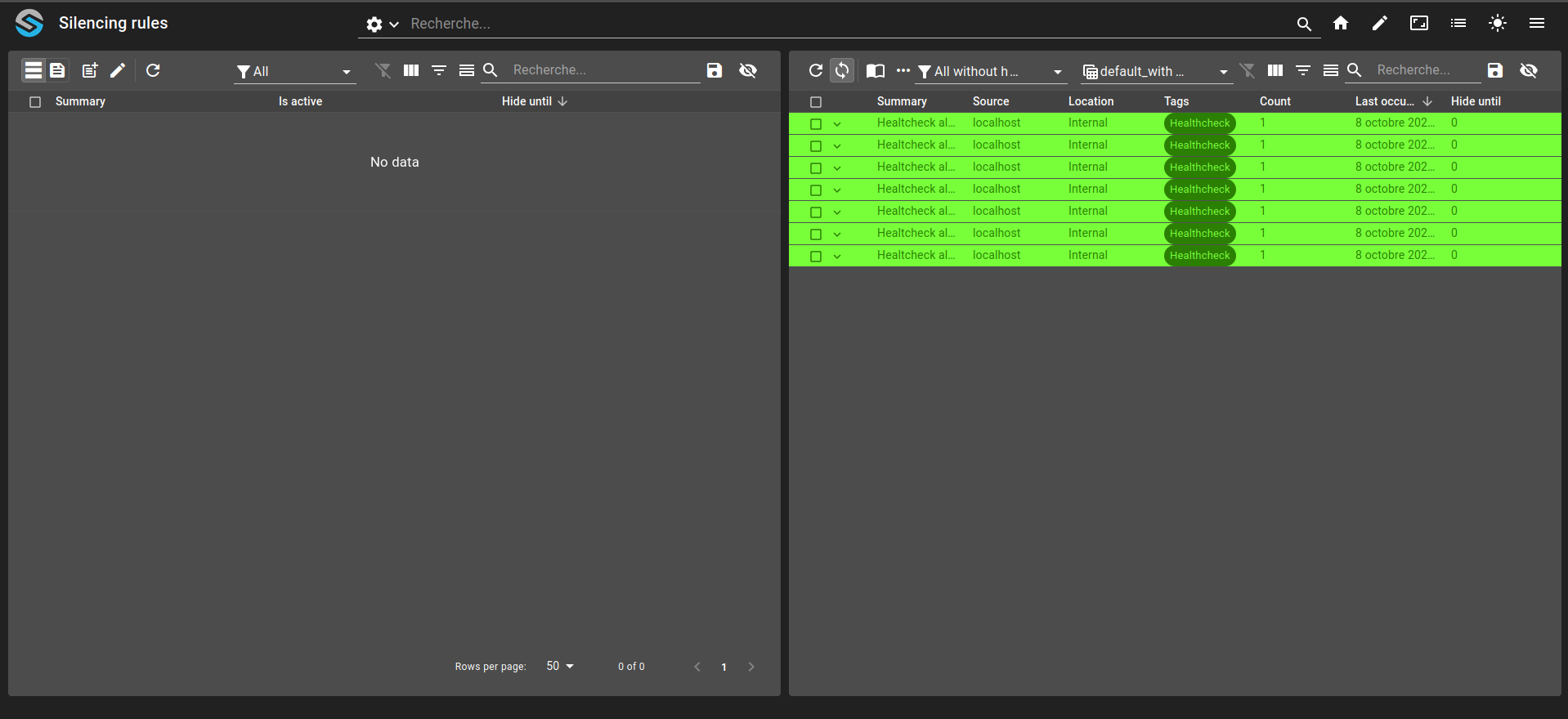The height and width of the screenshot is (719, 1568).
Task: Click the pencil edit icon in Silencing rules toolbar
Action: [118, 70]
